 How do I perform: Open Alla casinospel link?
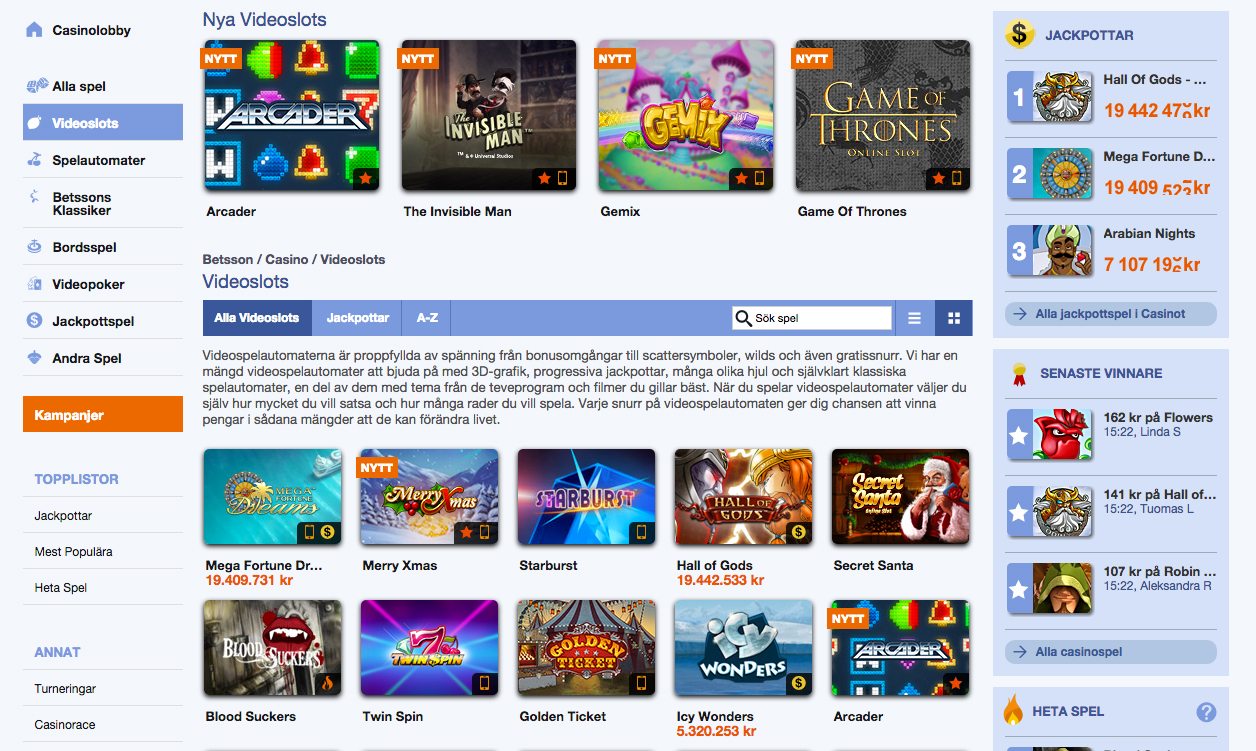[1110, 652]
